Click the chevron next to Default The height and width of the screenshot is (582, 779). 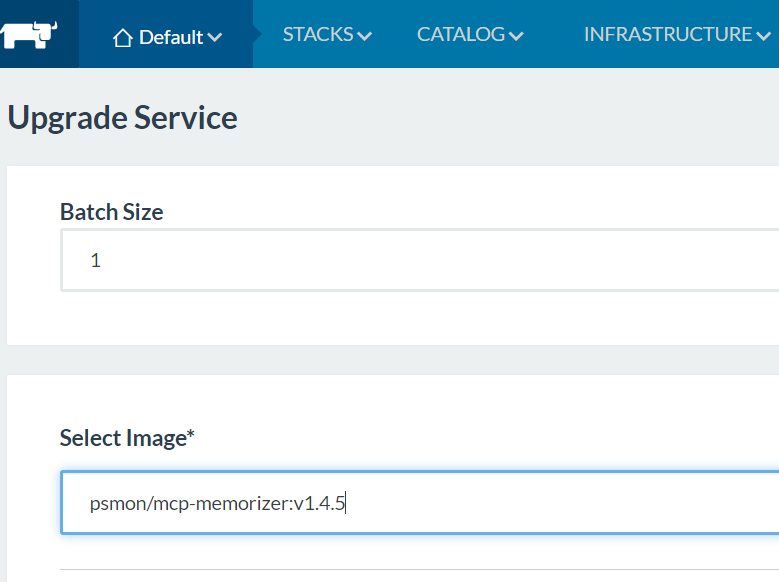tap(215, 38)
